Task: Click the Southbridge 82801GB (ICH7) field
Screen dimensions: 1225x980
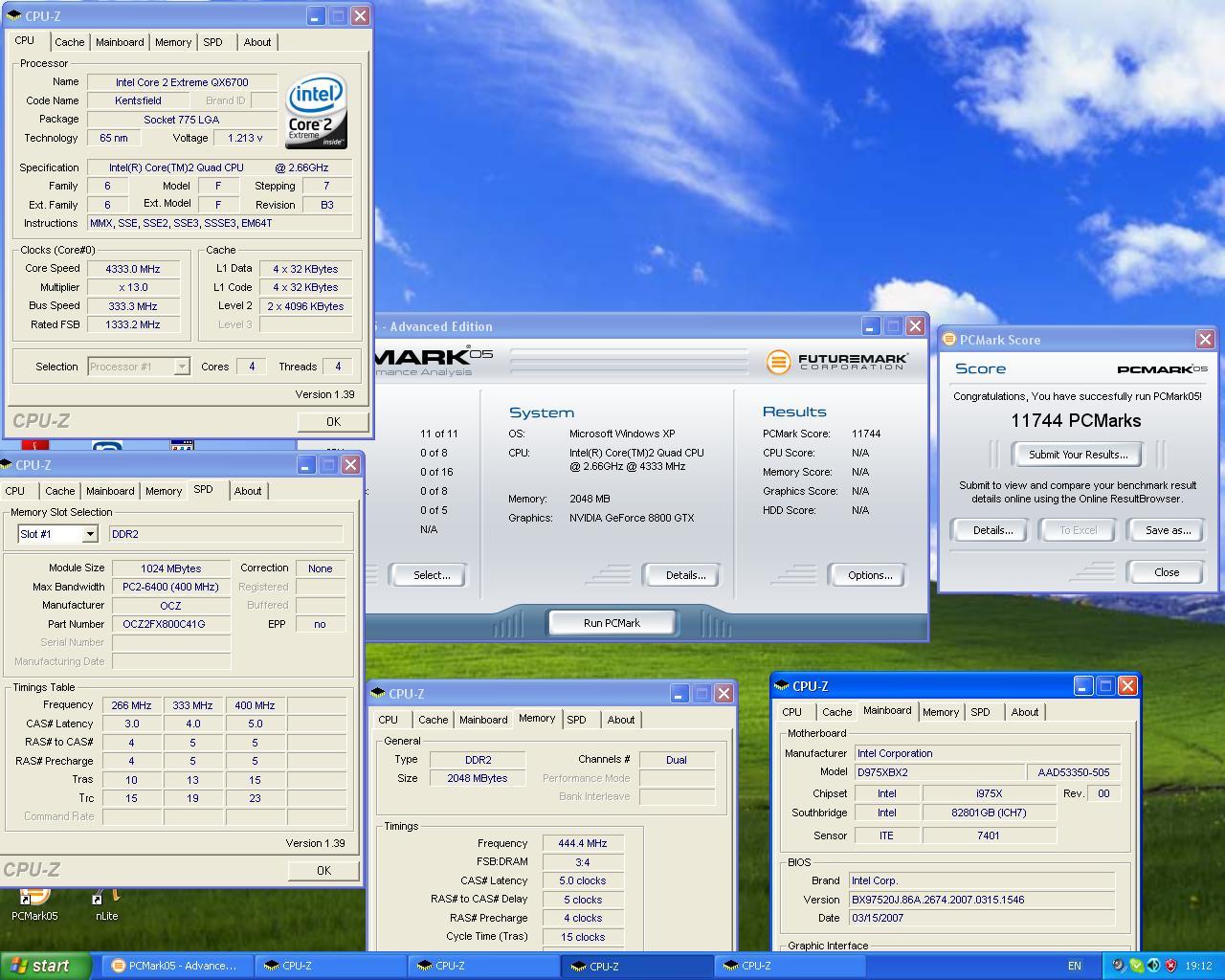Action: pos(989,813)
